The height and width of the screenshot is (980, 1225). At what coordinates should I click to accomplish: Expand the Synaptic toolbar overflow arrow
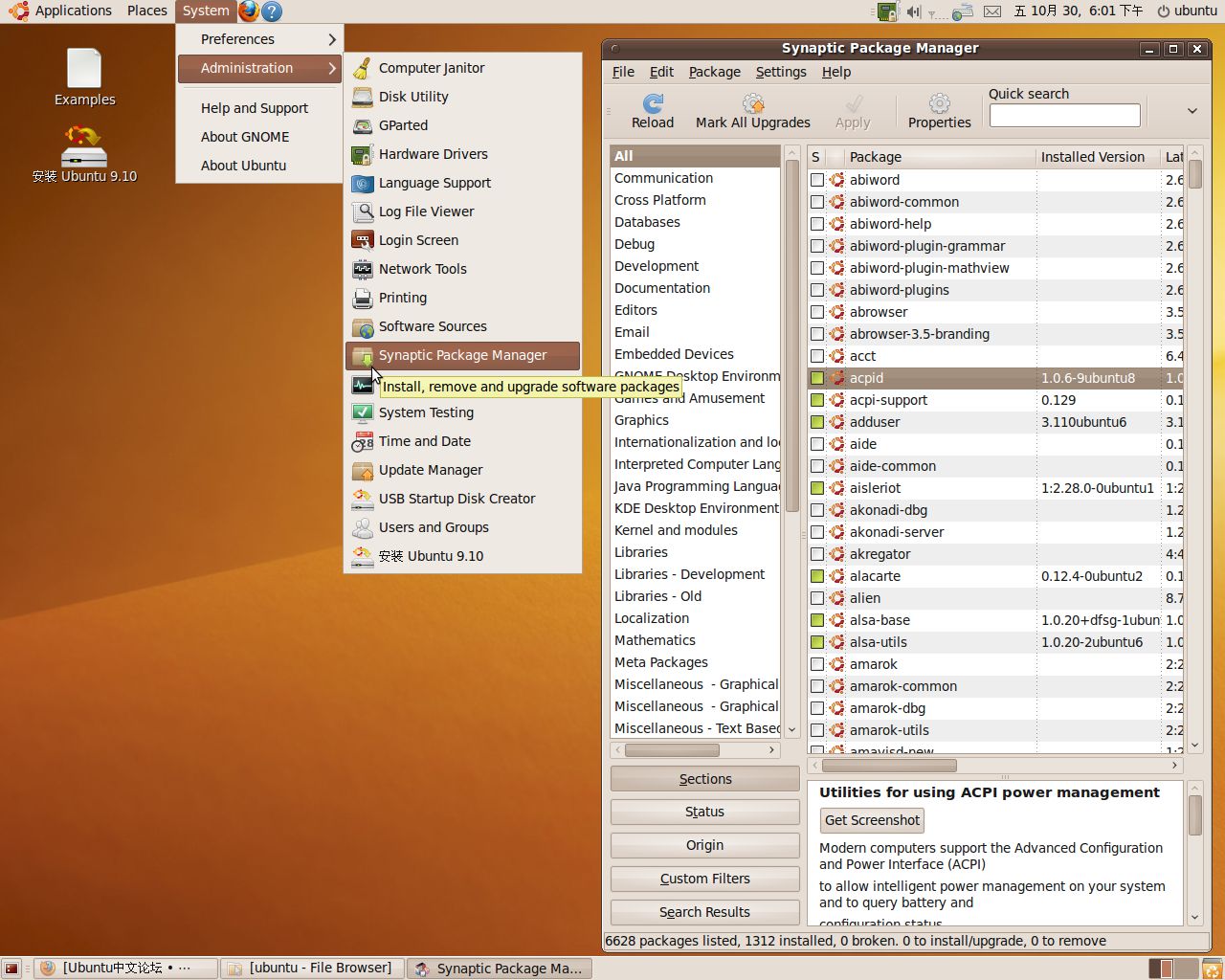pos(1192,111)
